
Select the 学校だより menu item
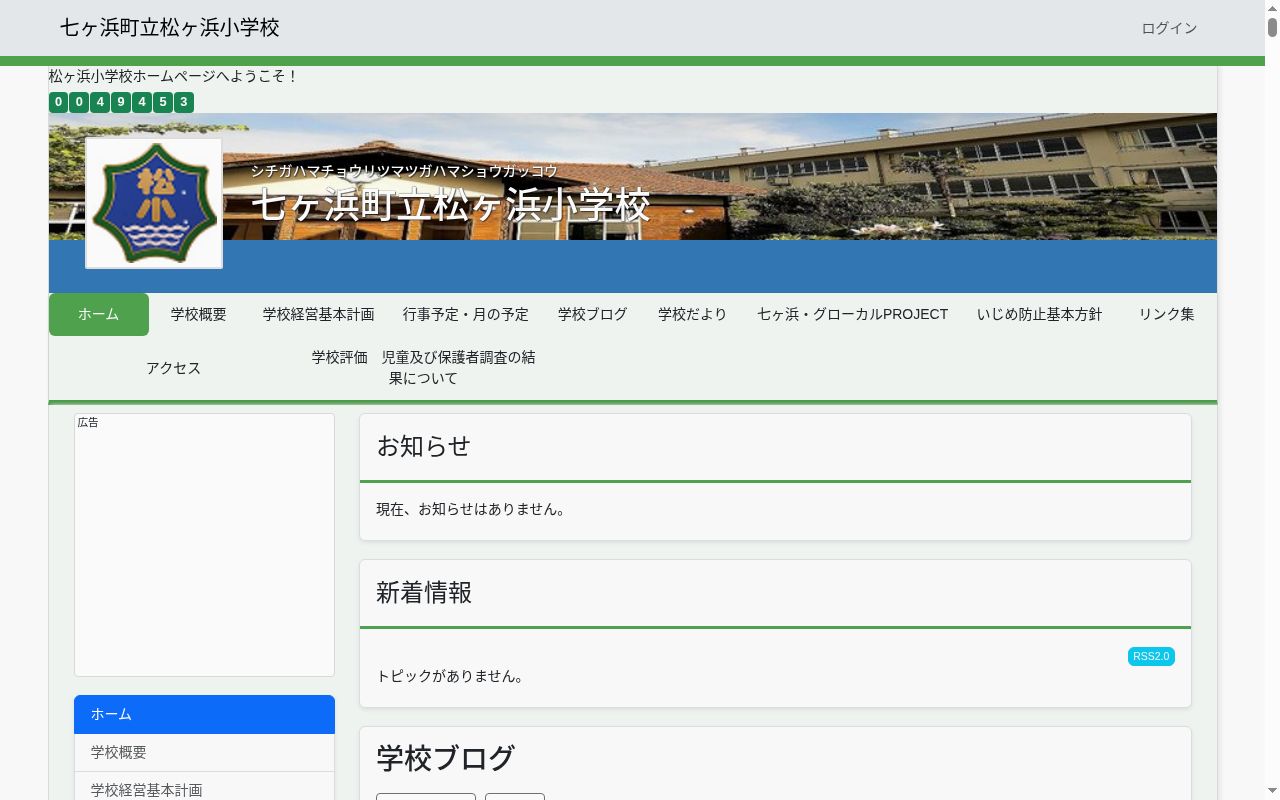pyautogui.click(x=693, y=314)
